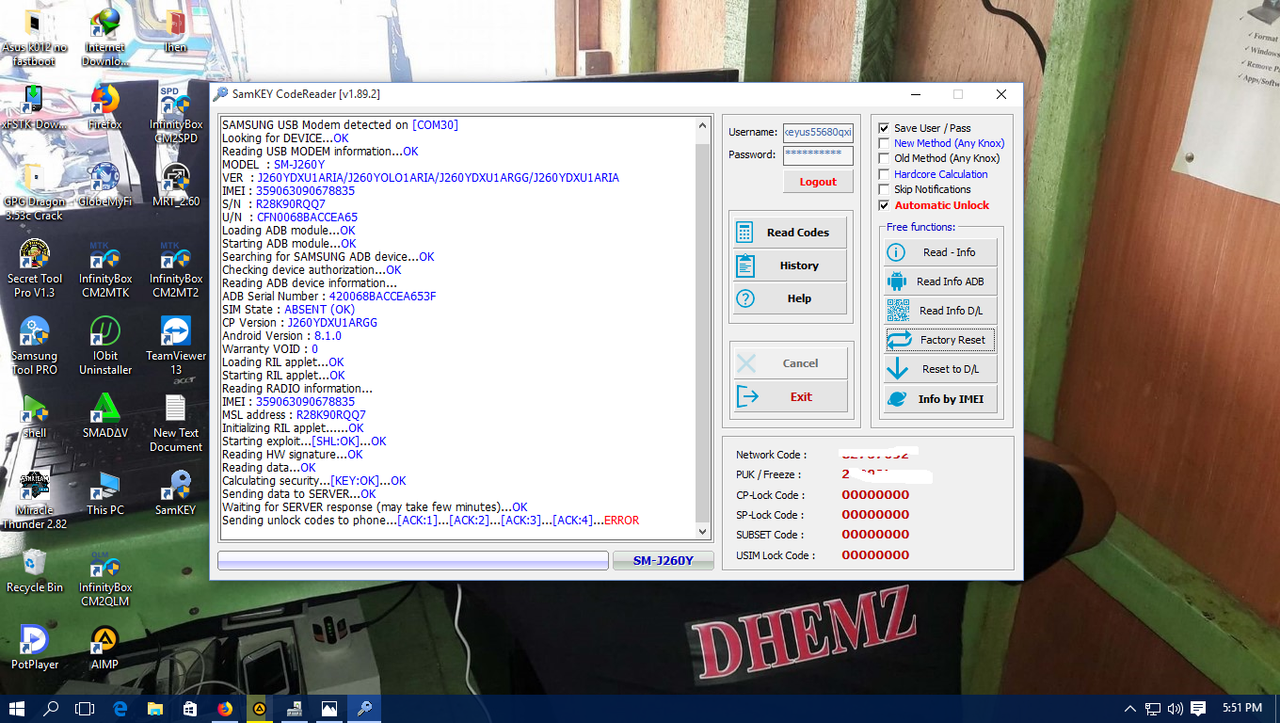Click the log scrollbar down arrow
Screen dimensions: 1280x723
[702, 532]
